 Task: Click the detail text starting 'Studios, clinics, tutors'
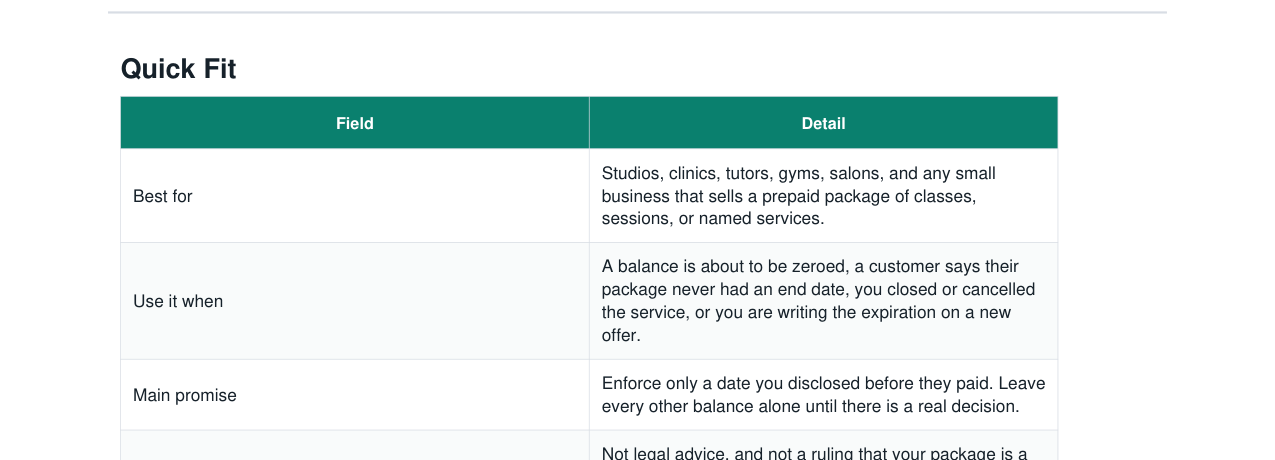tap(799, 196)
